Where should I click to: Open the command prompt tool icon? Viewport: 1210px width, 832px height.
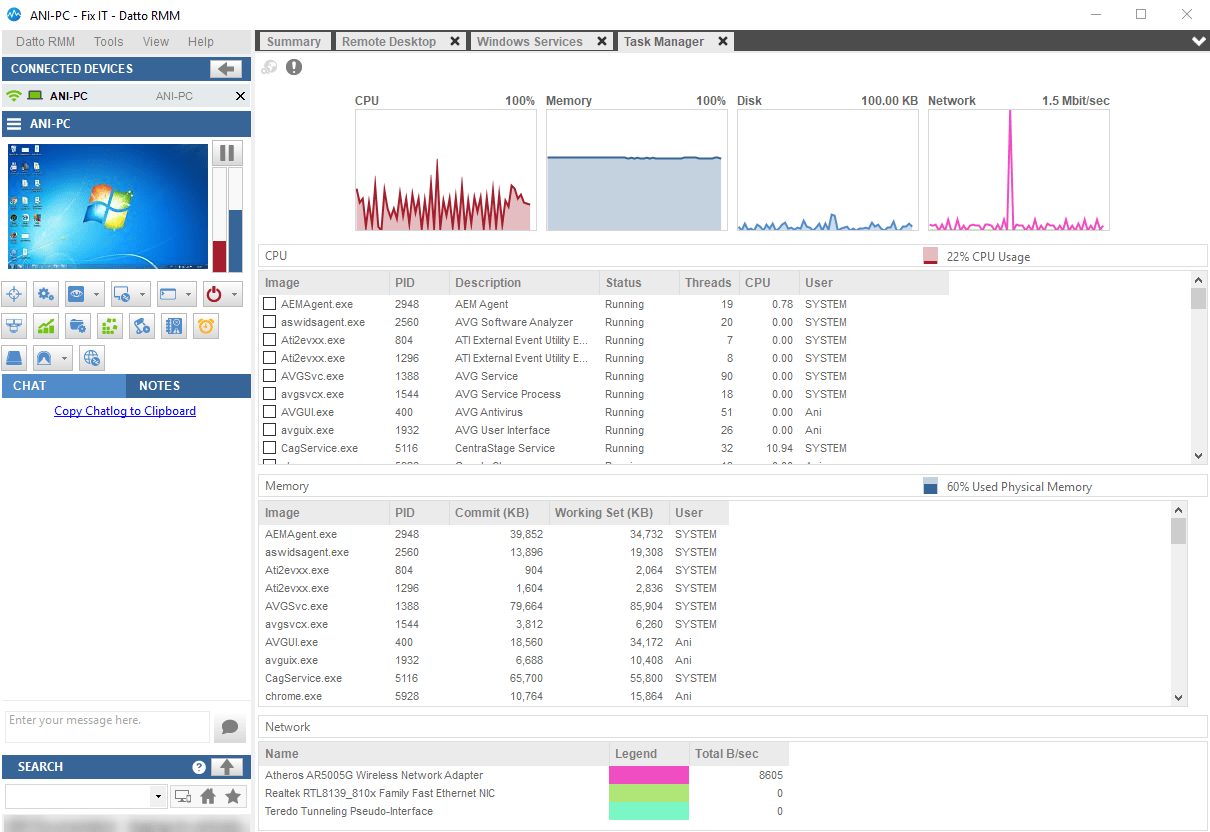pos(166,293)
